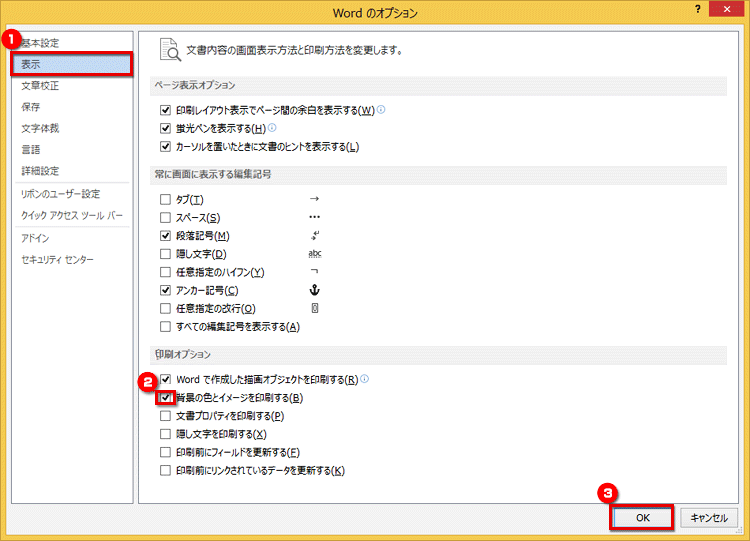Click the tab arrow symbol icon
The image size is (750, 541).
[x=314, y=199]
